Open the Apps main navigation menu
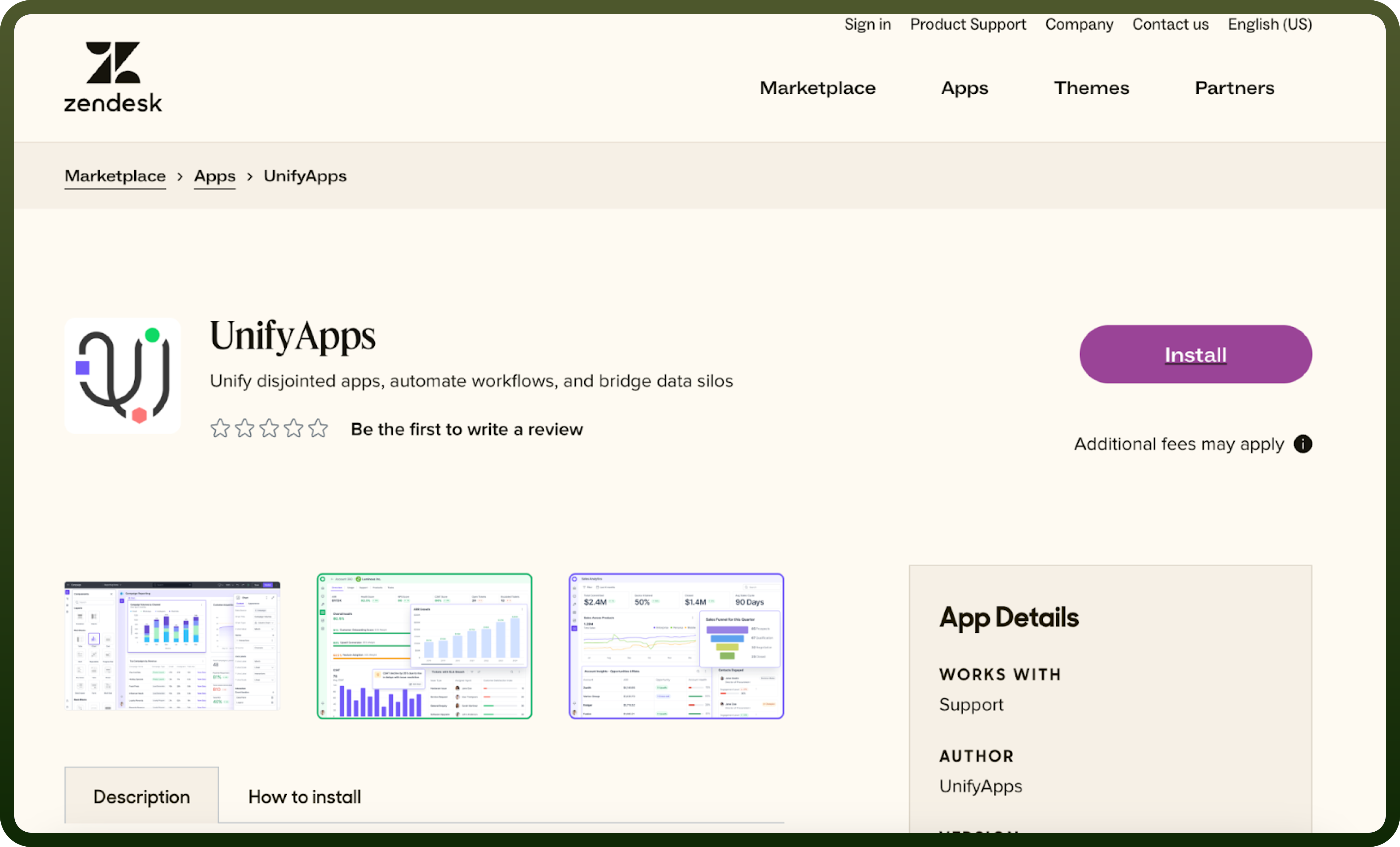Viewport: 1400px width, 847px height. 964,88
